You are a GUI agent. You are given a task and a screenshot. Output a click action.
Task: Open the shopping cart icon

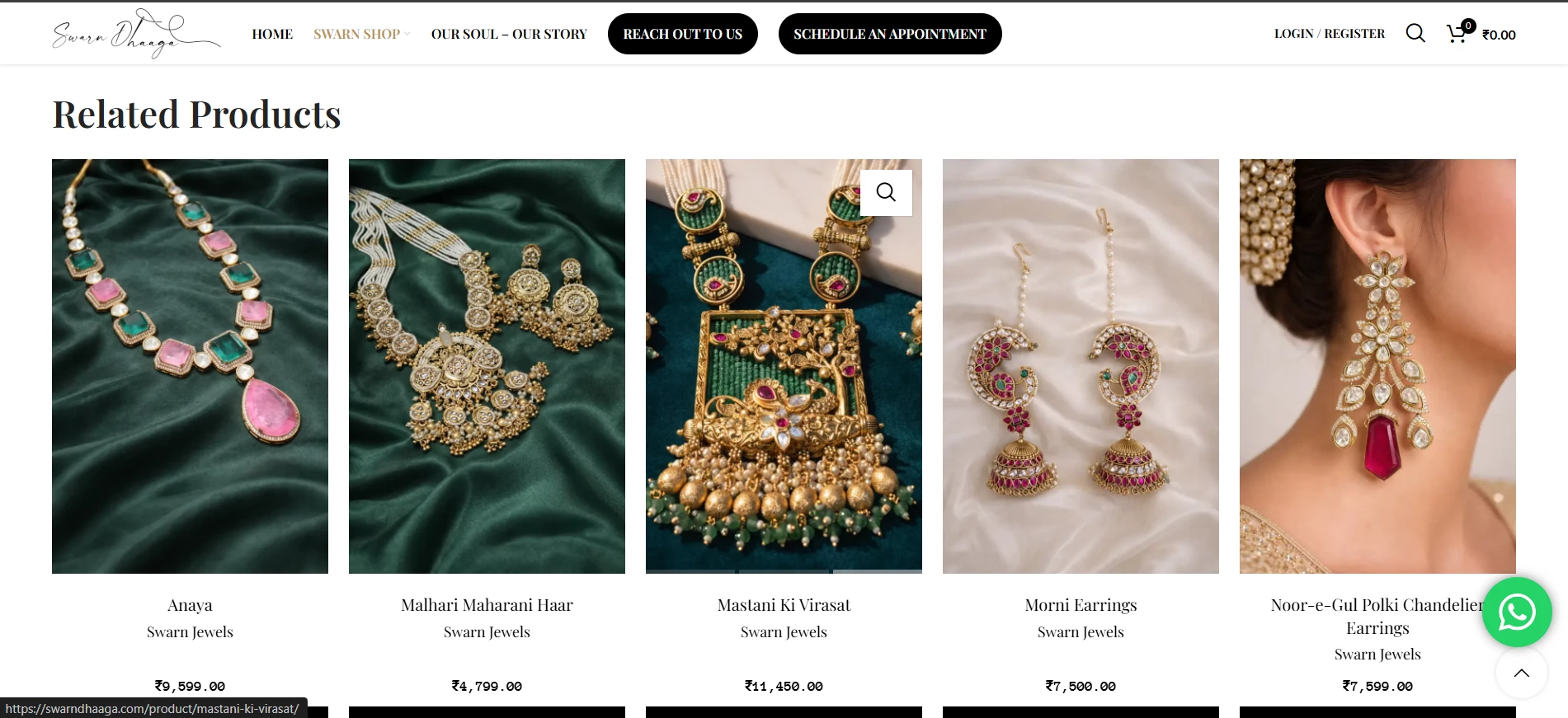(1457, 33)
